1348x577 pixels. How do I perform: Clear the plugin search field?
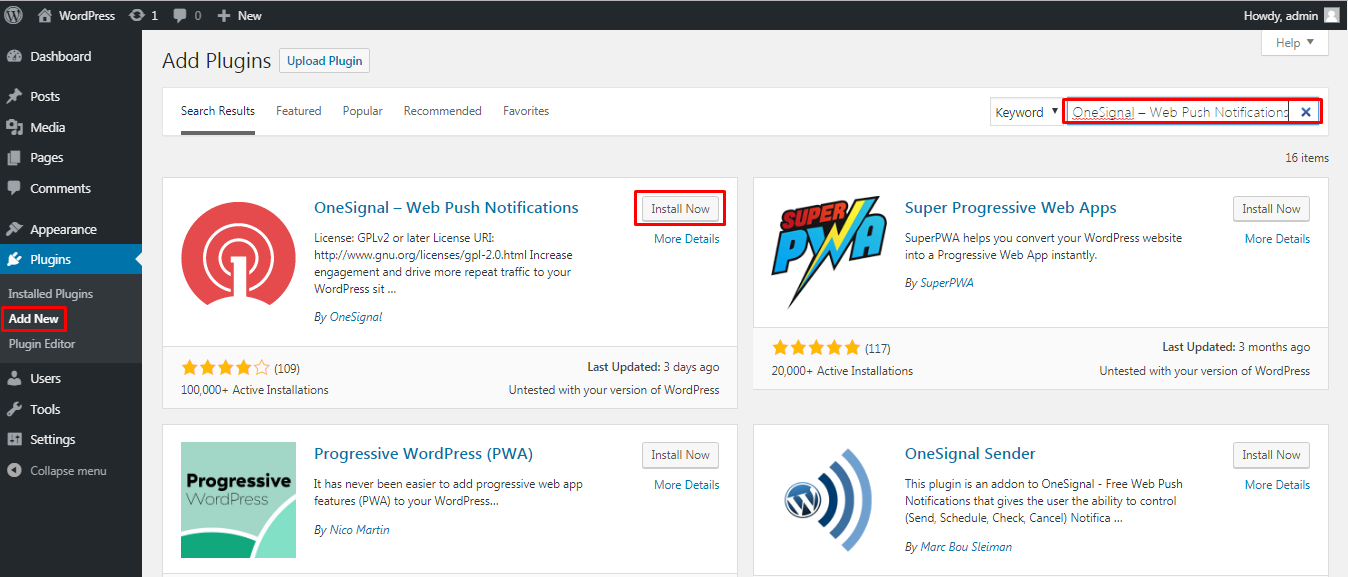click(1305, 112)
